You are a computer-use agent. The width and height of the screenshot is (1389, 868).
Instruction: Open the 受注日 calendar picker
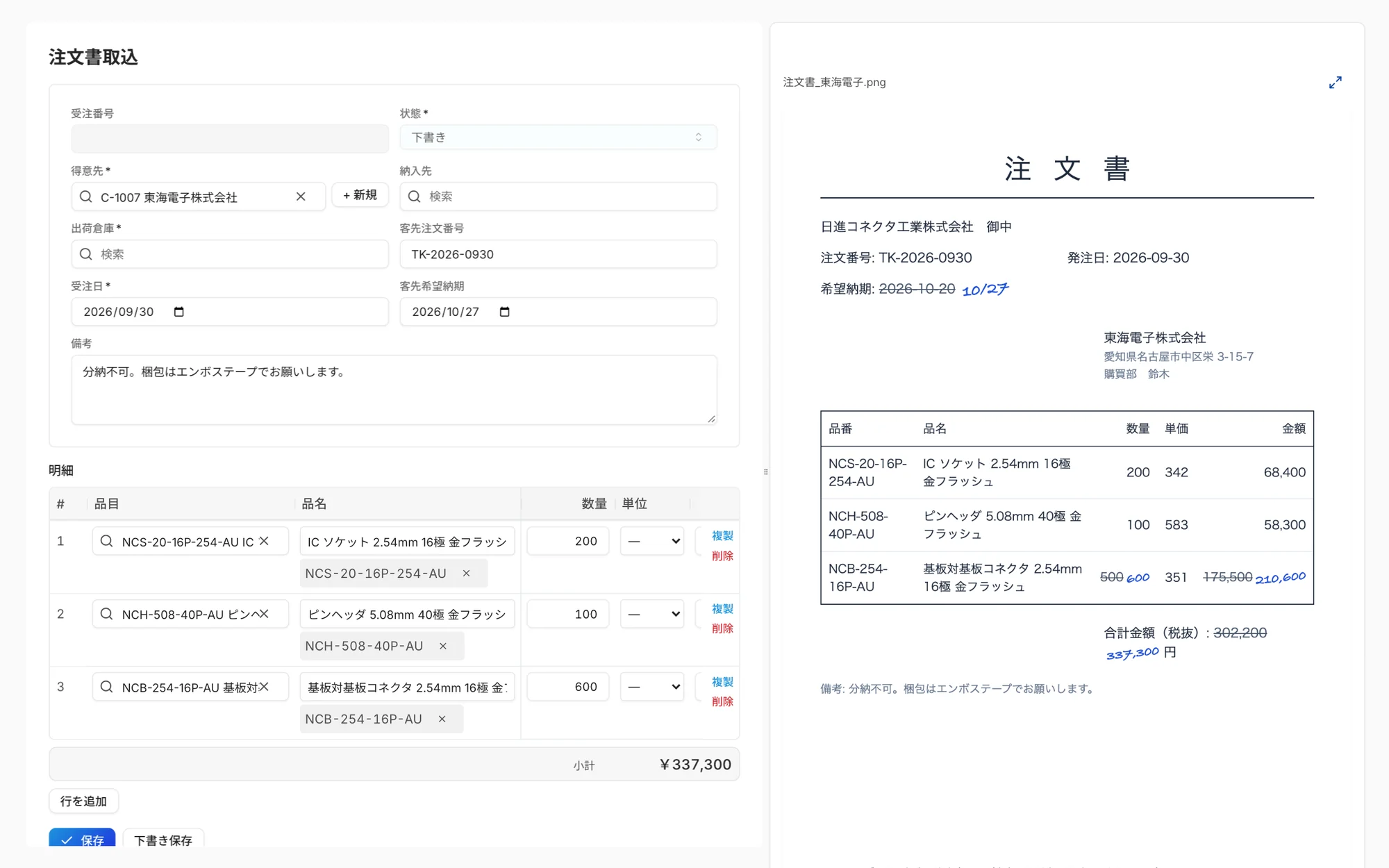tap(178, 312)
